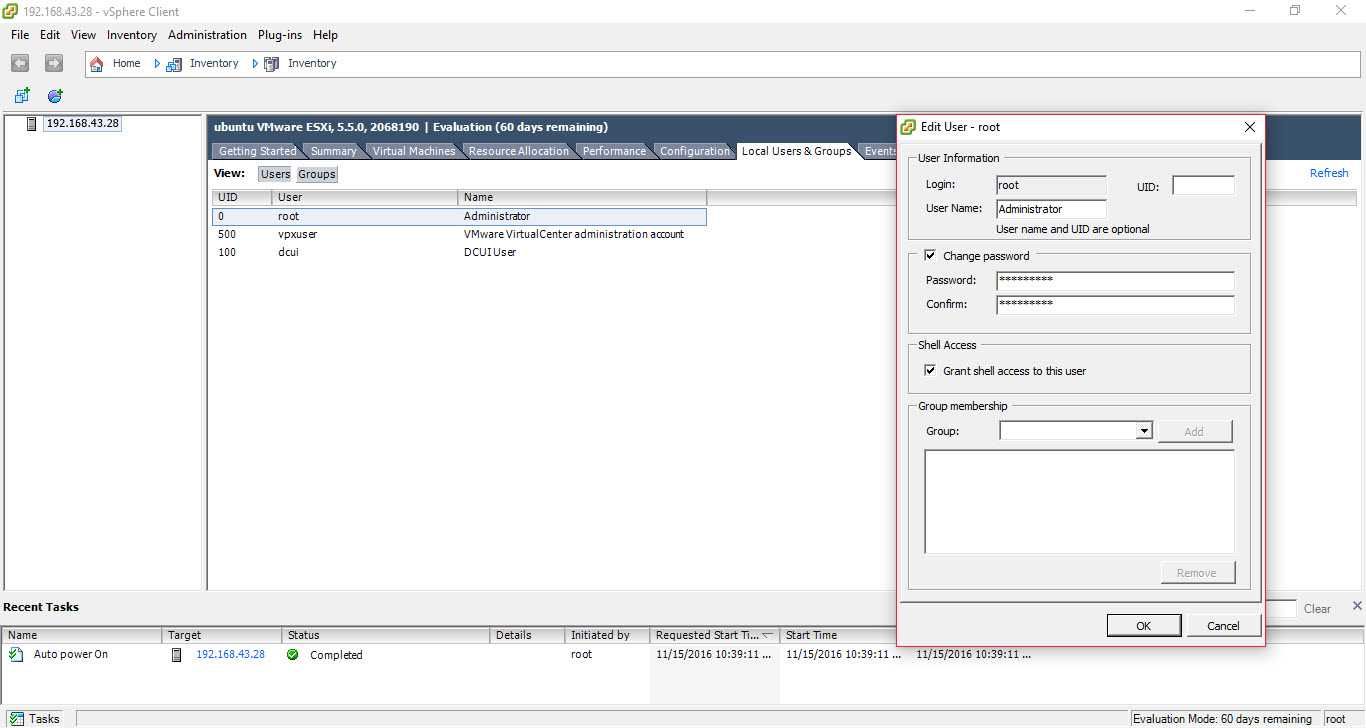Image resolution: width=1366 pixels, height=728 pixels.
Task: Sort by the UID column header
Action: 242,197
